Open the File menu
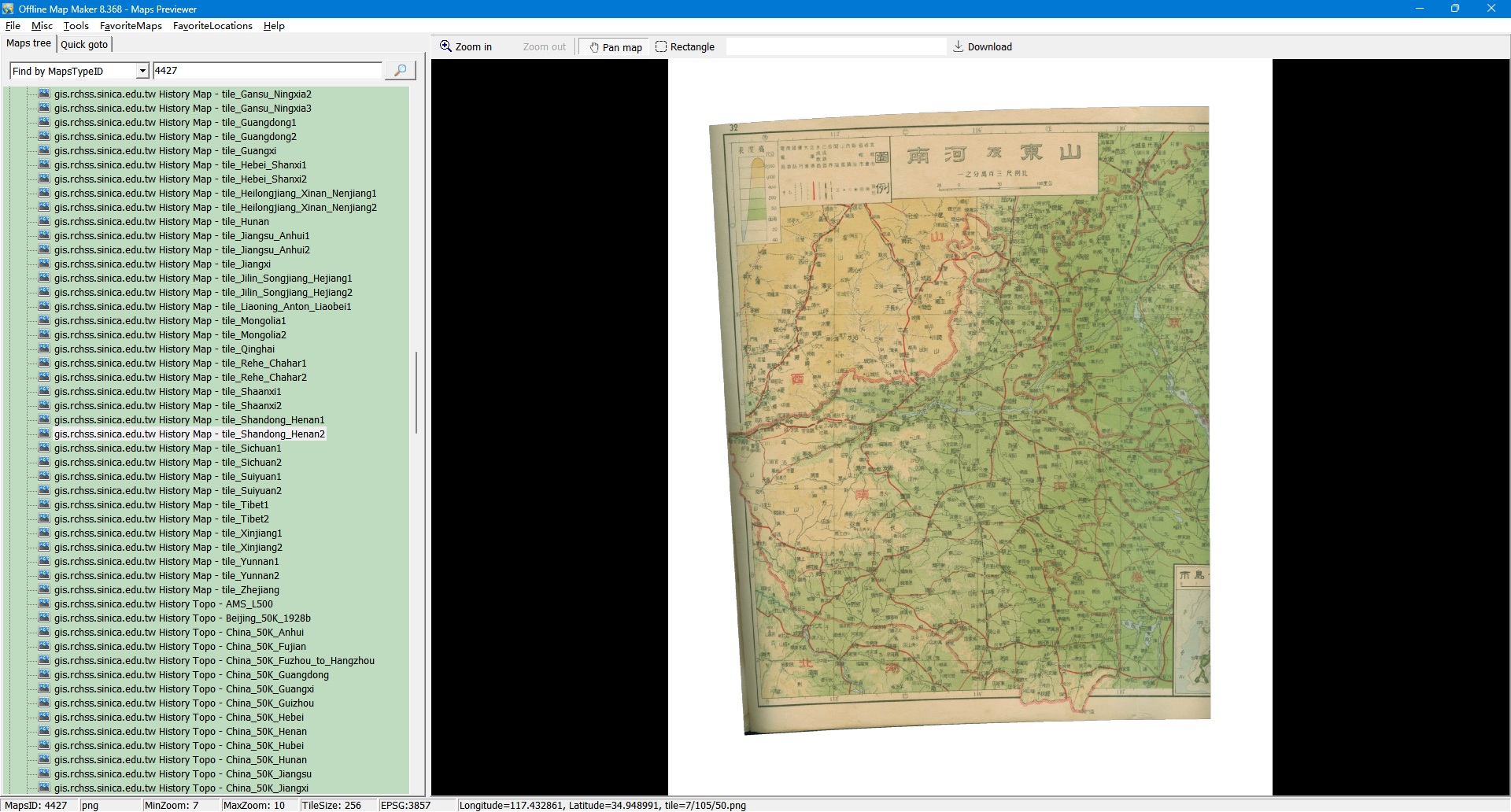This screenshot has width=1511, height=812. coord(13,26)
